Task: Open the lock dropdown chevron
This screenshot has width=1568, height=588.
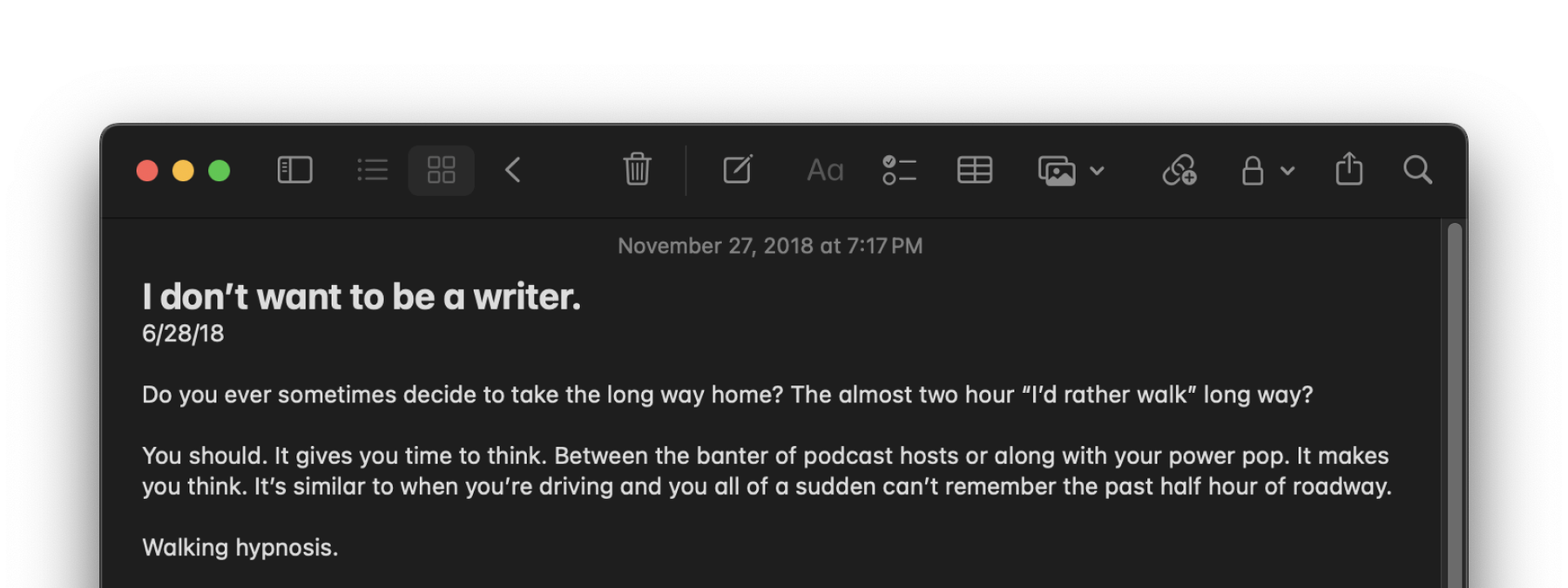Action: click(x=1288, y=171)
